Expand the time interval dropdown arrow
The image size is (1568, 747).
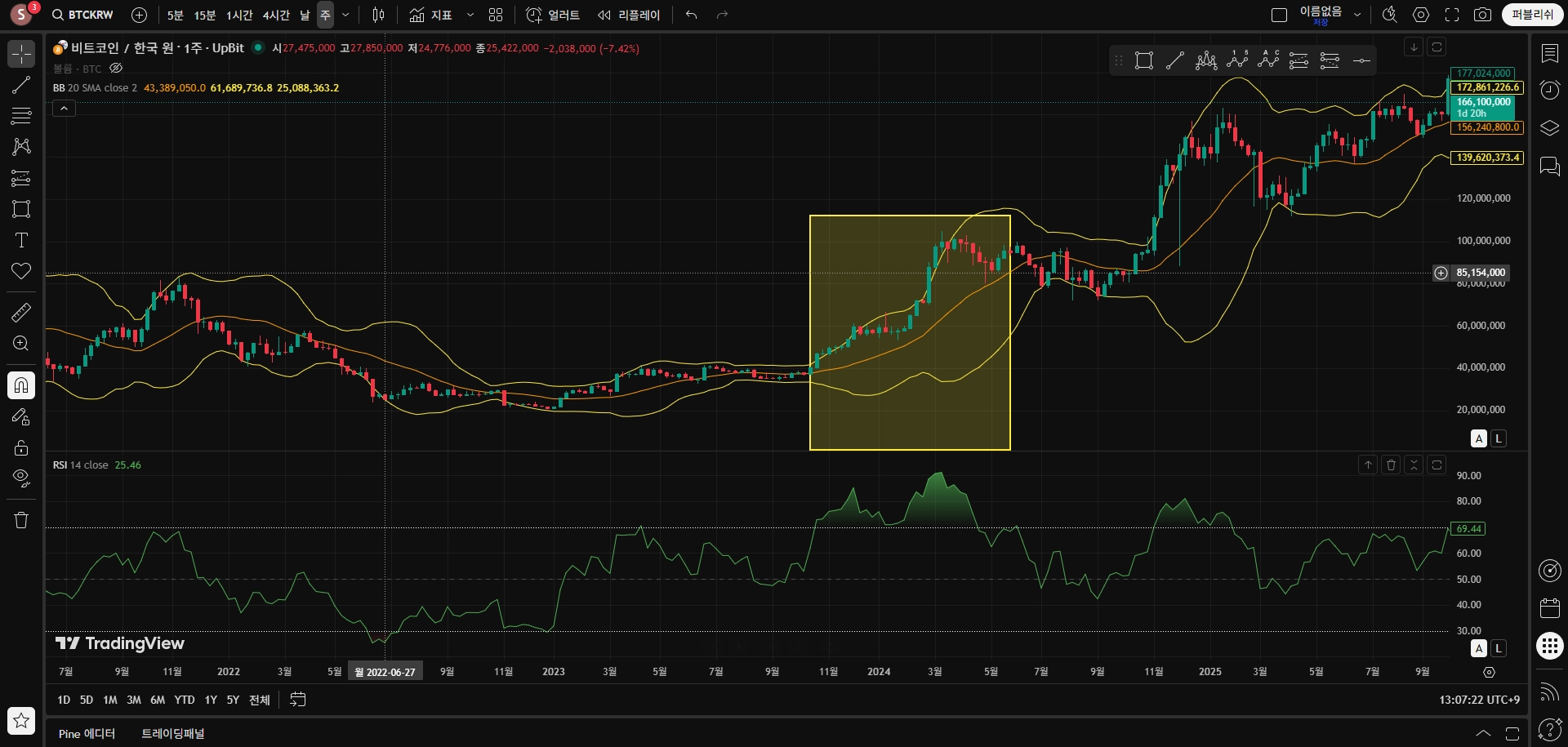point(345,15)
